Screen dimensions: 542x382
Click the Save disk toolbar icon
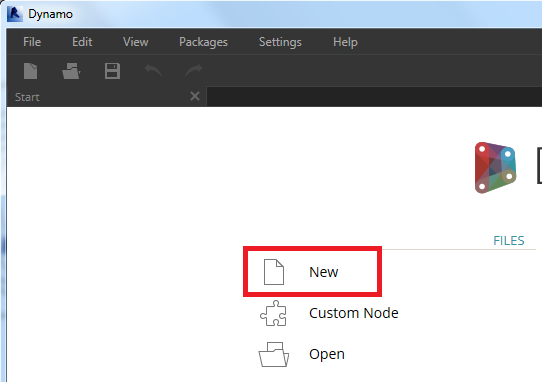[x=112, y=71]
